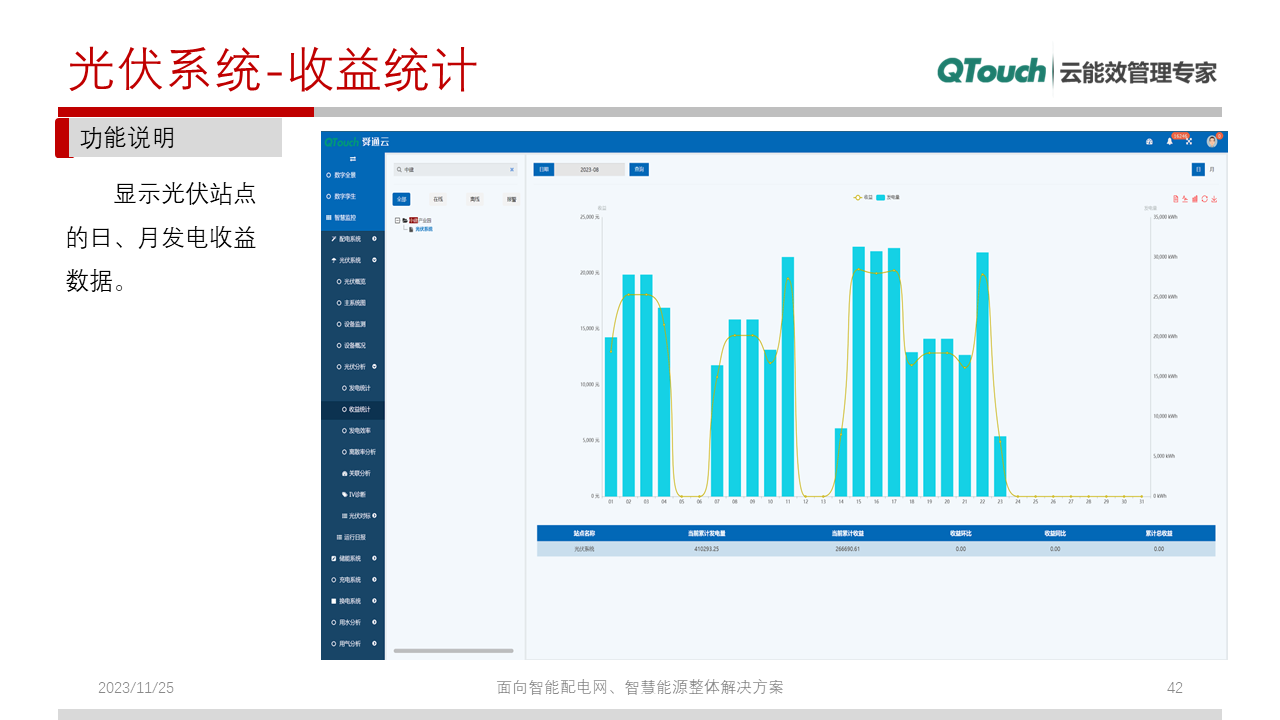Hide the 收益 line via its legend marker
This screenshot has width=1280, height=720.
point(857,197)
